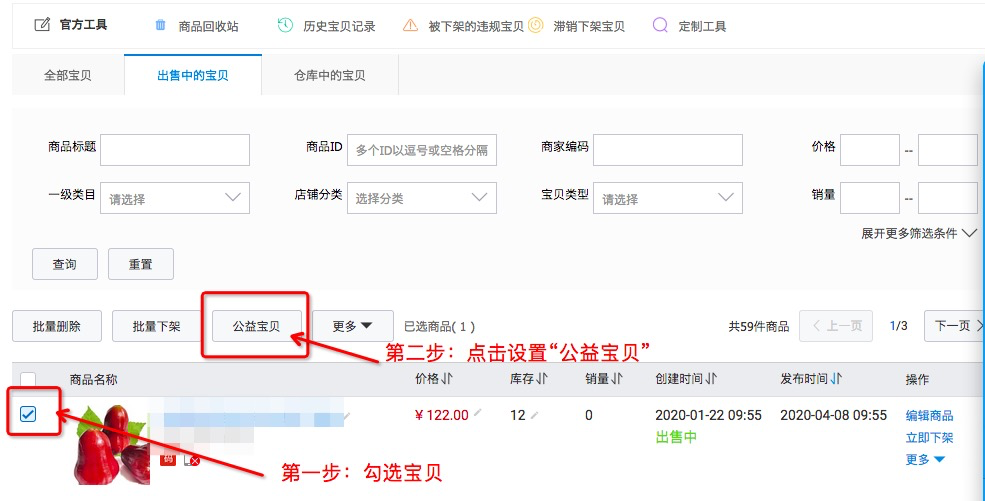
Task: Sort by 创建时间 column sort icon
Action: (711, 379)
